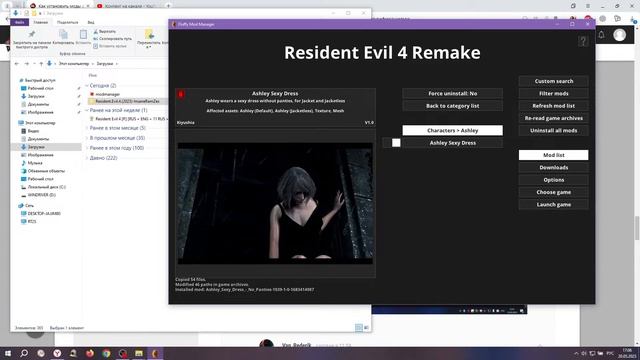Open WINDRIVER (D:) in Explorer sidebar
Image resolution: width=640 pixels, height=360 pixels.
[x=41, y=195]
